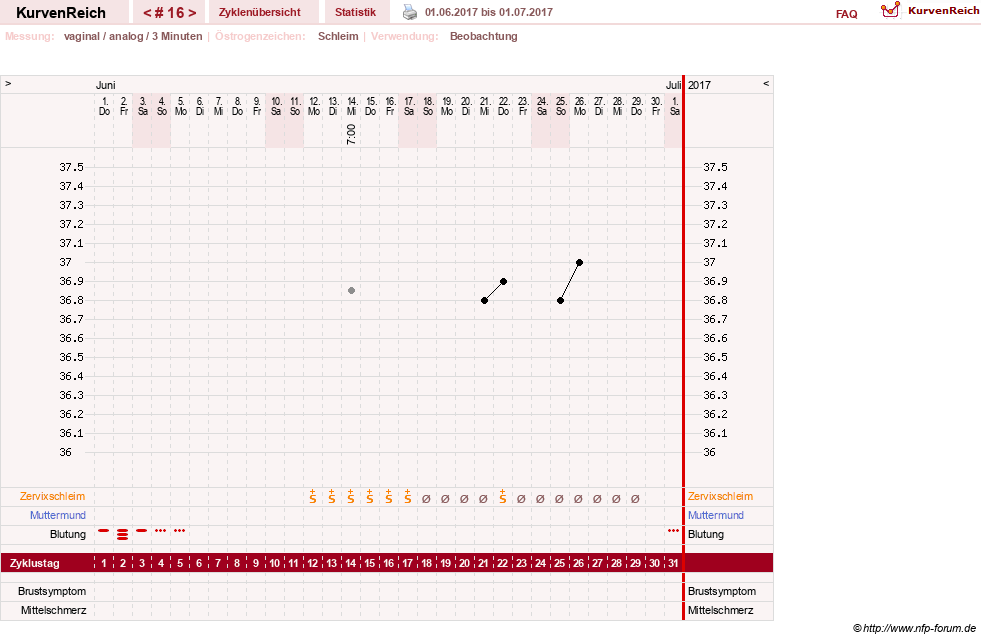Click the S+ mucus symbol on cycle day 22
Viewport: 981px width, 640px height.
pyautogui.click(x=502, y=497)
